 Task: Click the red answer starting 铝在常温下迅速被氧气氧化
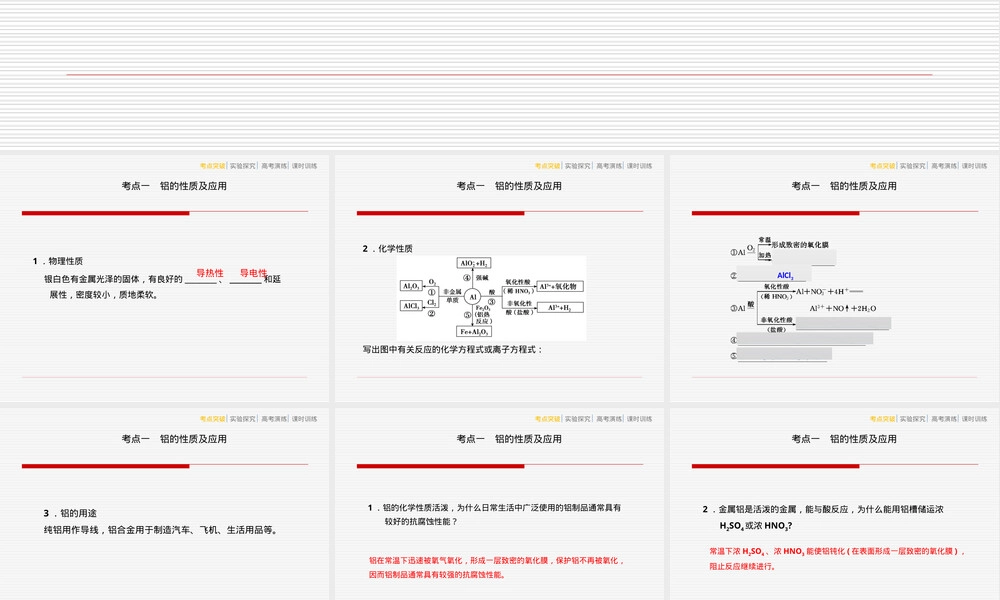(497, 567)
